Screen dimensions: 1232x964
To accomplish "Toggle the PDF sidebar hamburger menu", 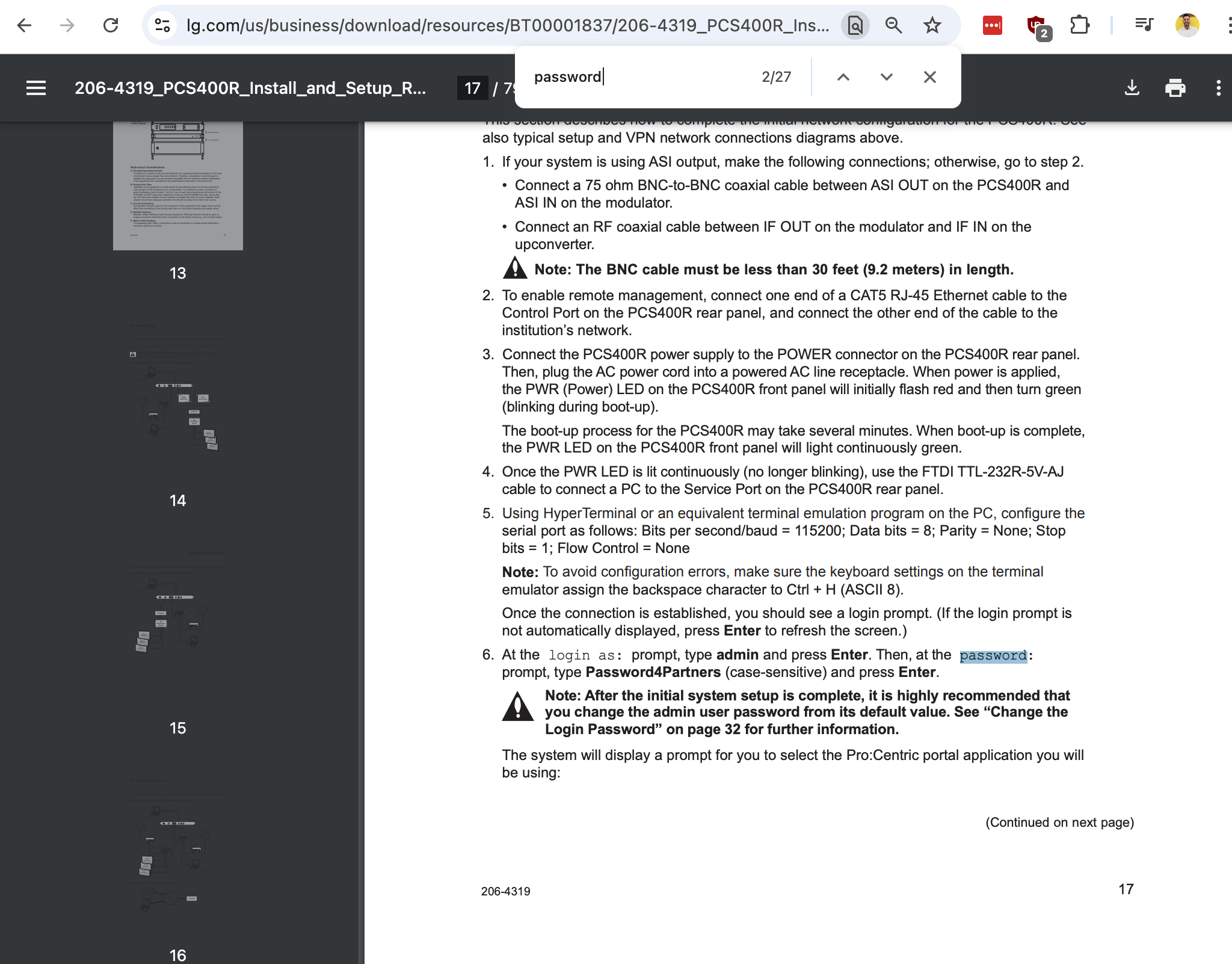I will (36, 88).
